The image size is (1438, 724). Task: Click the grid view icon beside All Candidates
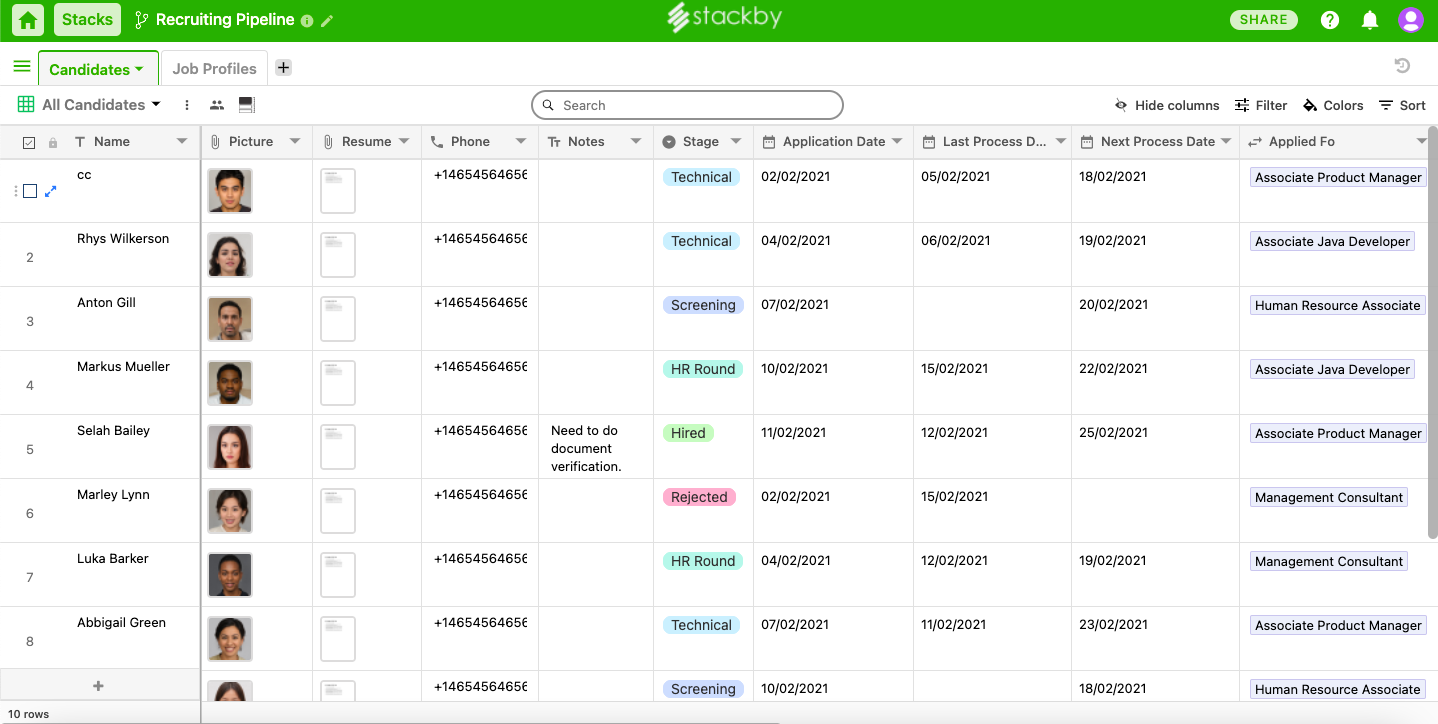(26, 105)
